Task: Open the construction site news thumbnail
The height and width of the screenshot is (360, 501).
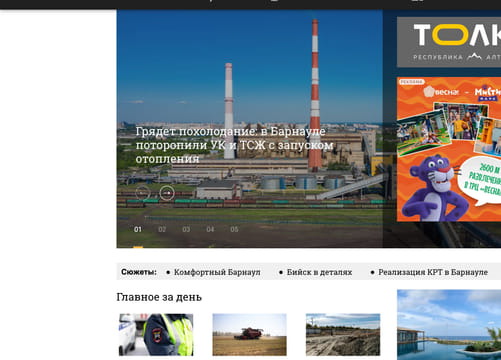Action: pos(343,334)
